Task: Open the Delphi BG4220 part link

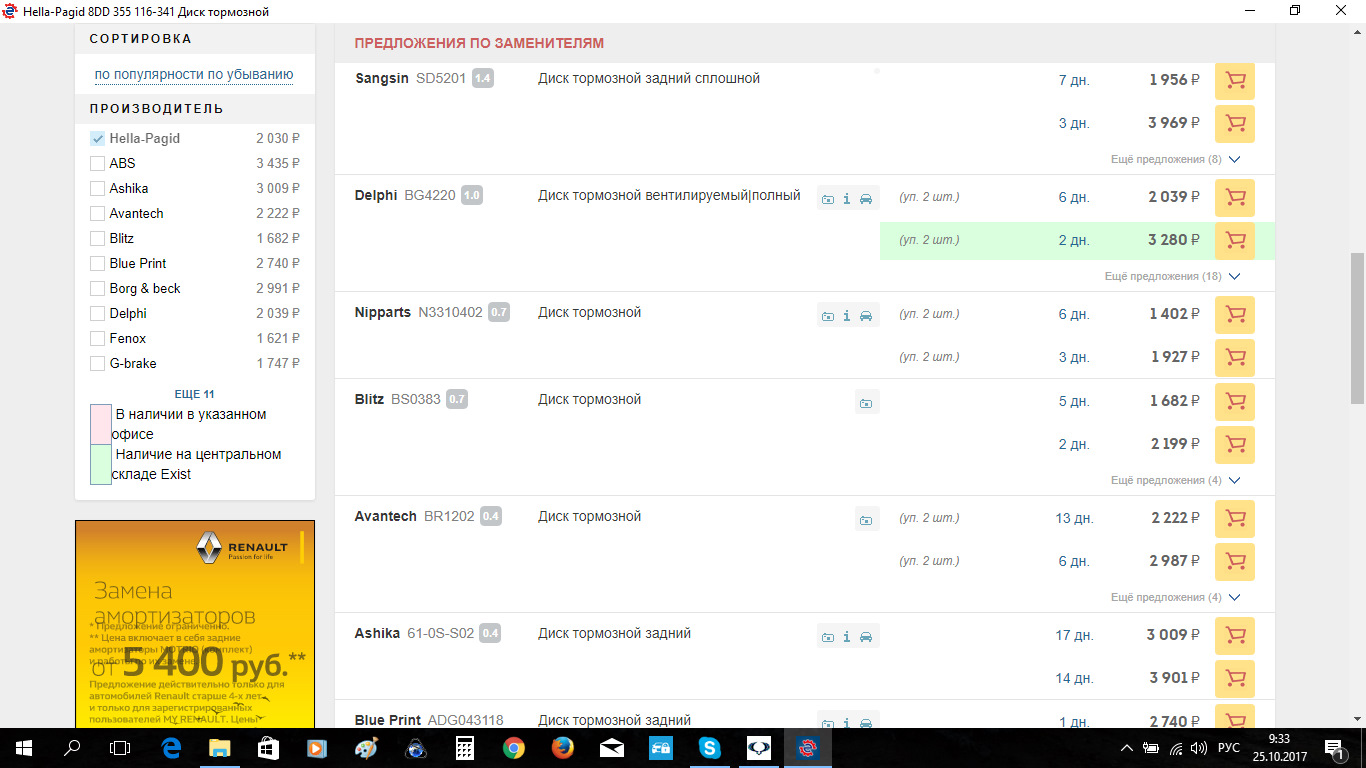Action: pyautogui.click(x=405, y=196)
